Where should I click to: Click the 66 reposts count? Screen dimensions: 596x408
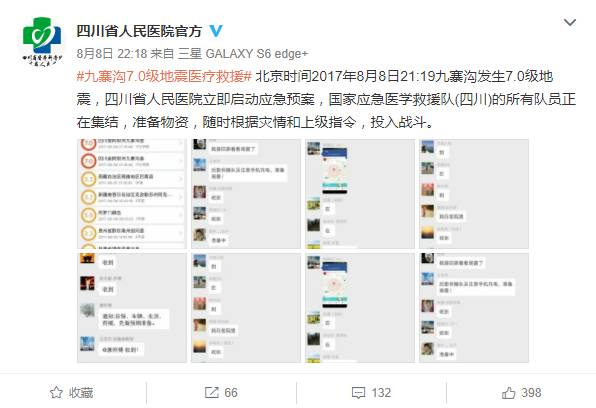[231, 392]
